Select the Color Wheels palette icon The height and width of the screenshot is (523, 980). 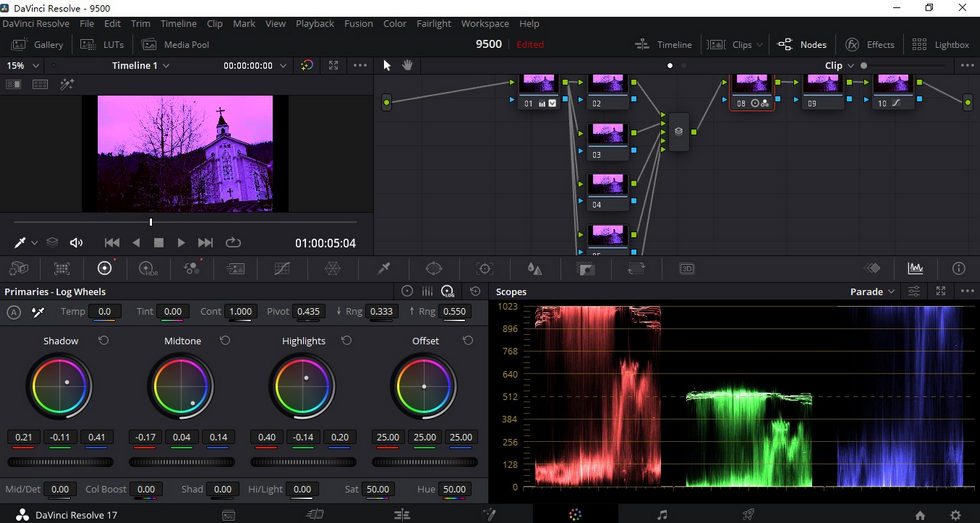(x=104, y=268)
